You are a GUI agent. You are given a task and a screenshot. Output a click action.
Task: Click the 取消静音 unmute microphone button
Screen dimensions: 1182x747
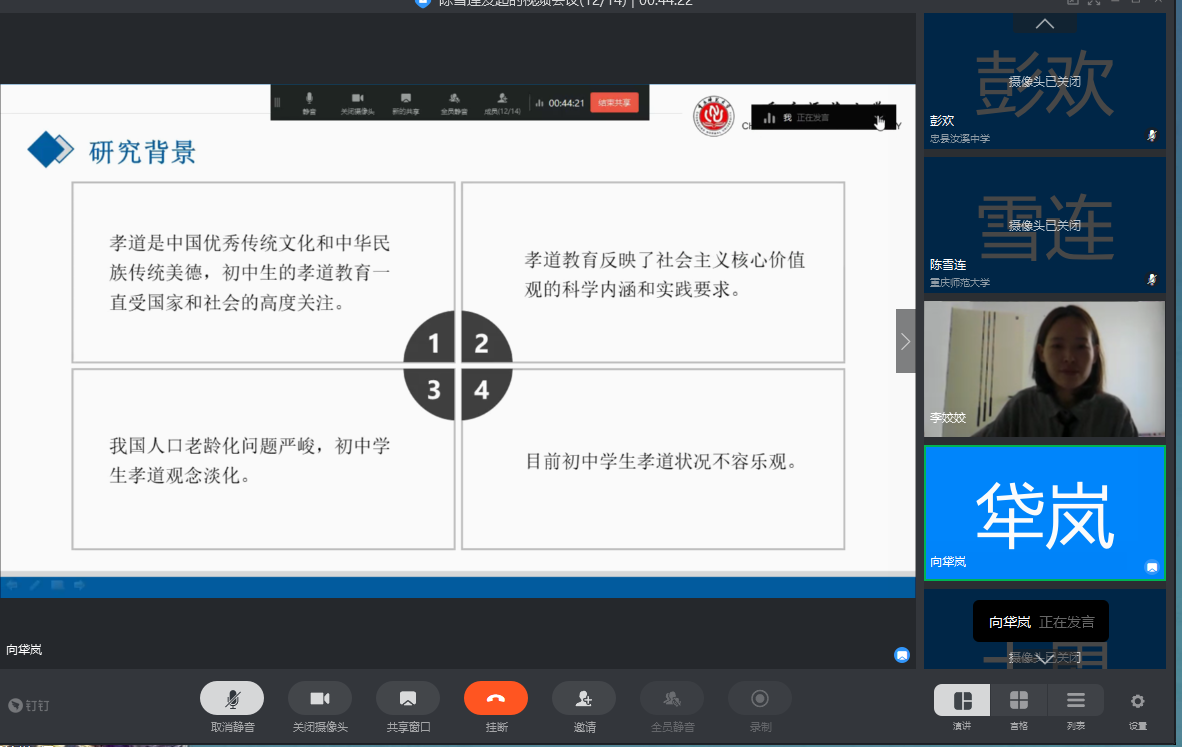click(232, 698)
